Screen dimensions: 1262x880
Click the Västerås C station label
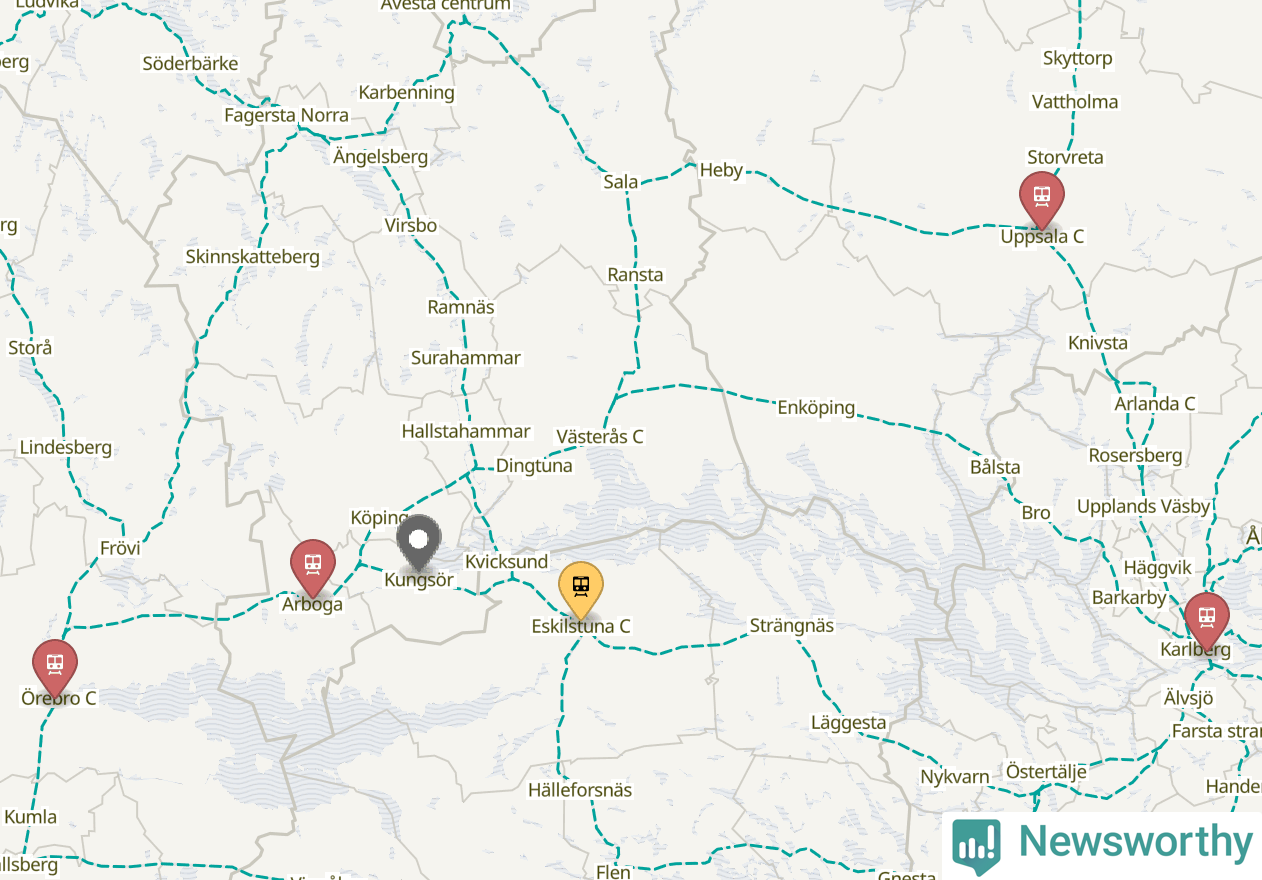tap(600, 437)
